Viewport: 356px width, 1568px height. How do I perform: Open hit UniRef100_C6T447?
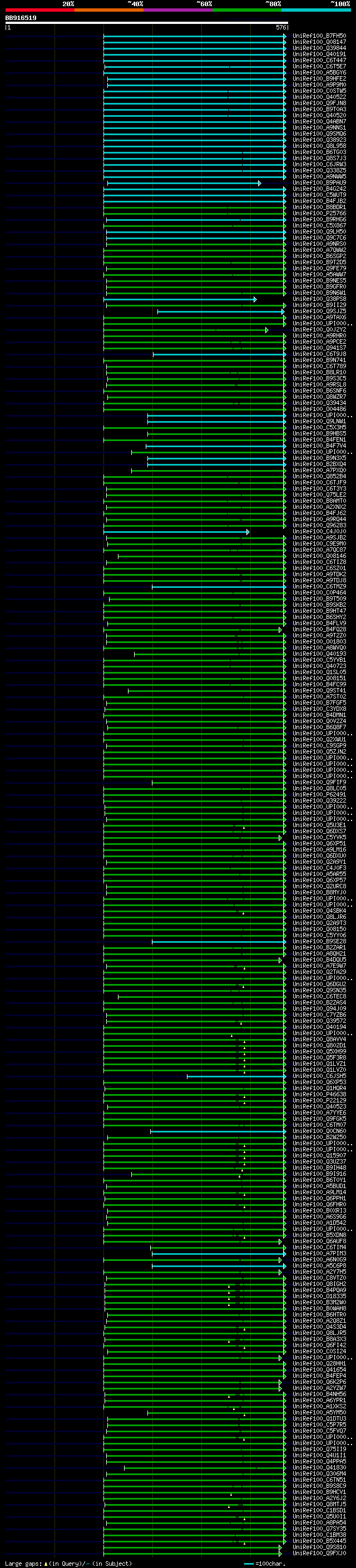click(x=319, y=60)
